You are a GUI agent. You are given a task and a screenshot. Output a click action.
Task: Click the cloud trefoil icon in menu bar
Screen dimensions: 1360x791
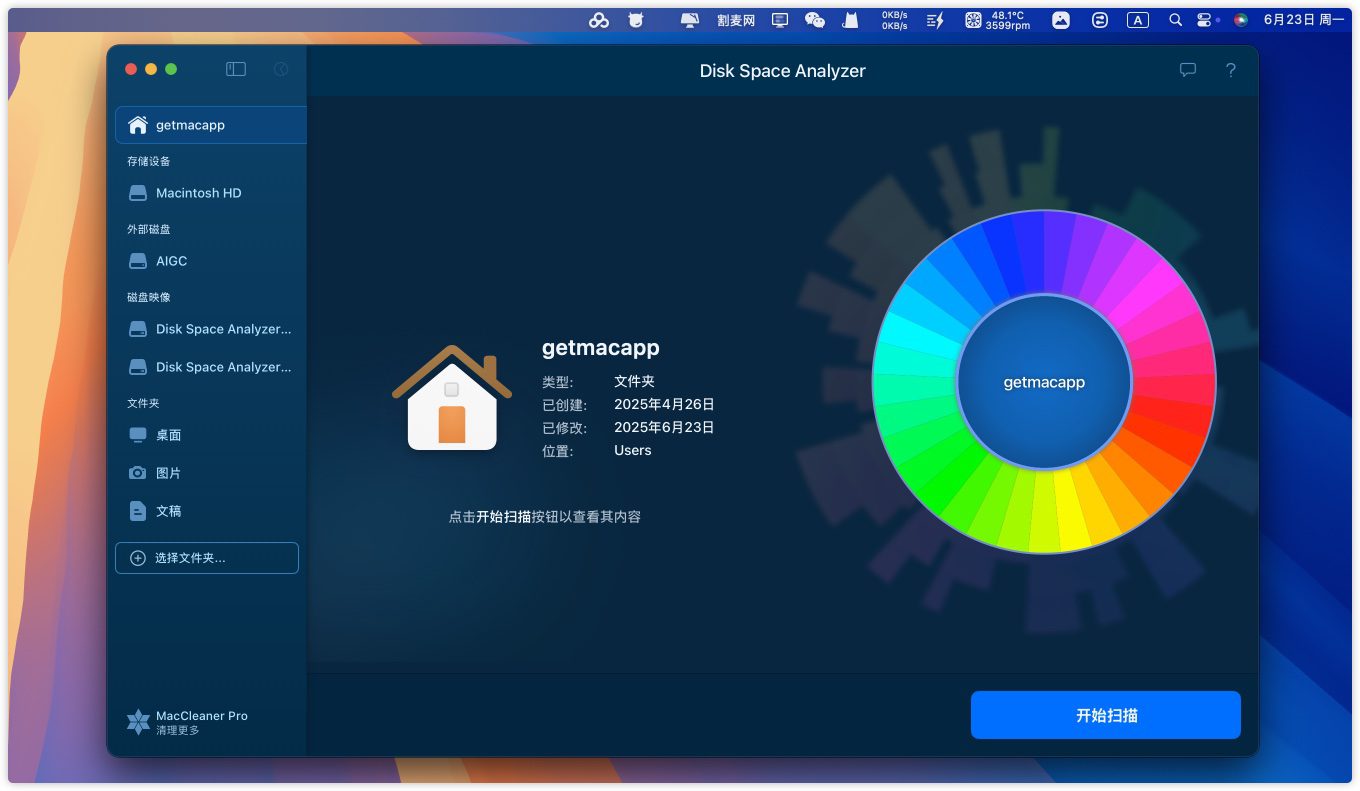599,20
